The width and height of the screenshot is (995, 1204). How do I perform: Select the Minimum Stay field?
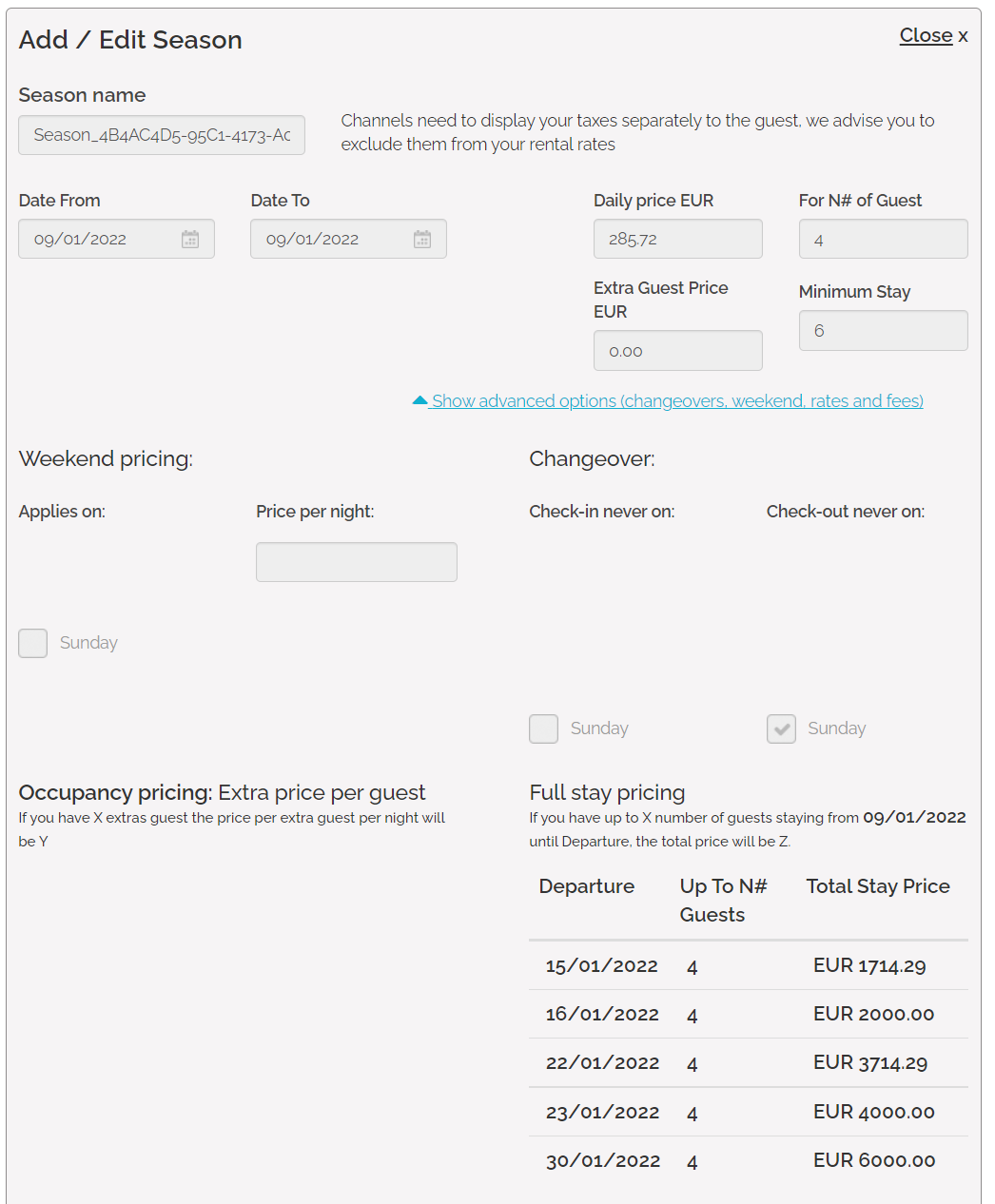tap(883, 331)
